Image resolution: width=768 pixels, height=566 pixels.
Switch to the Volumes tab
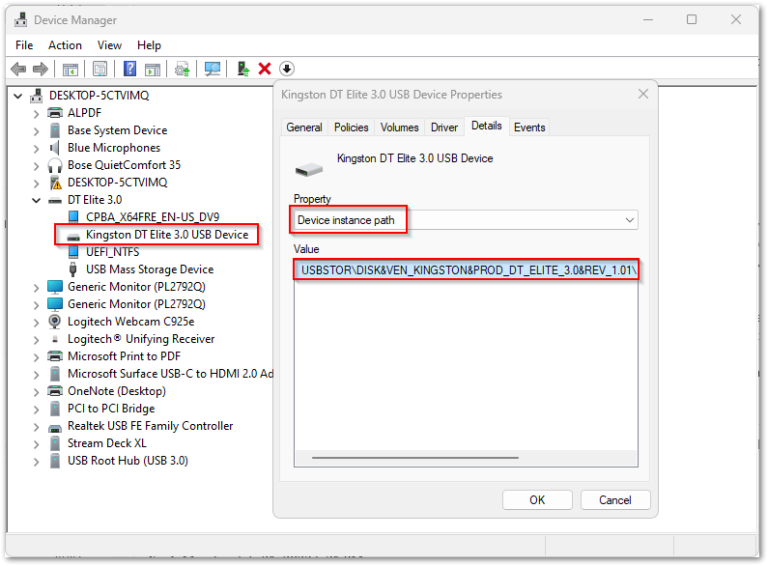click(x=399, y=127)
